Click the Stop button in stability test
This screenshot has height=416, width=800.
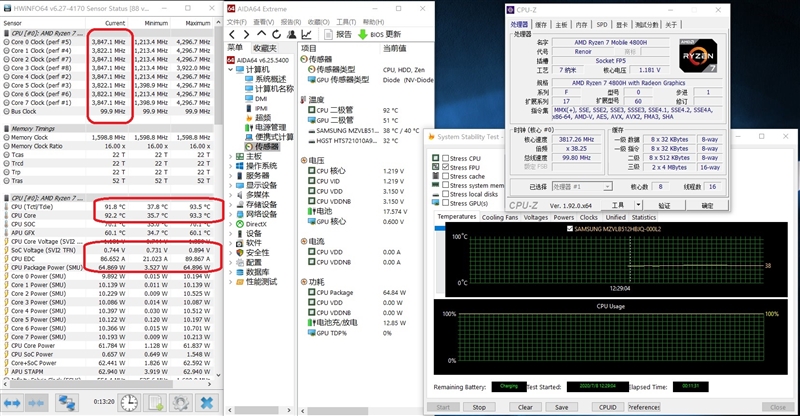pos(479,407)
